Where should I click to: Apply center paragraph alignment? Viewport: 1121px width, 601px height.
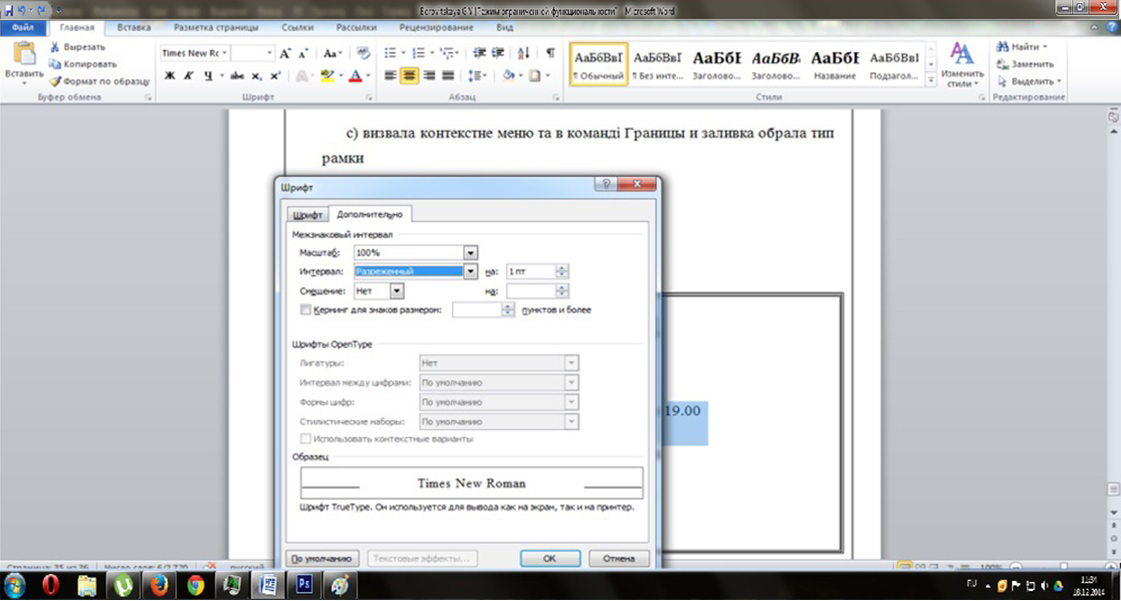click(409, 75)
